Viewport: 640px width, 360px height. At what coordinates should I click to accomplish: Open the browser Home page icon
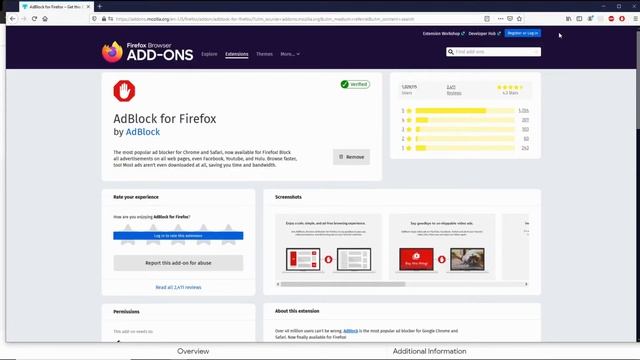click(x=45, y=19)
